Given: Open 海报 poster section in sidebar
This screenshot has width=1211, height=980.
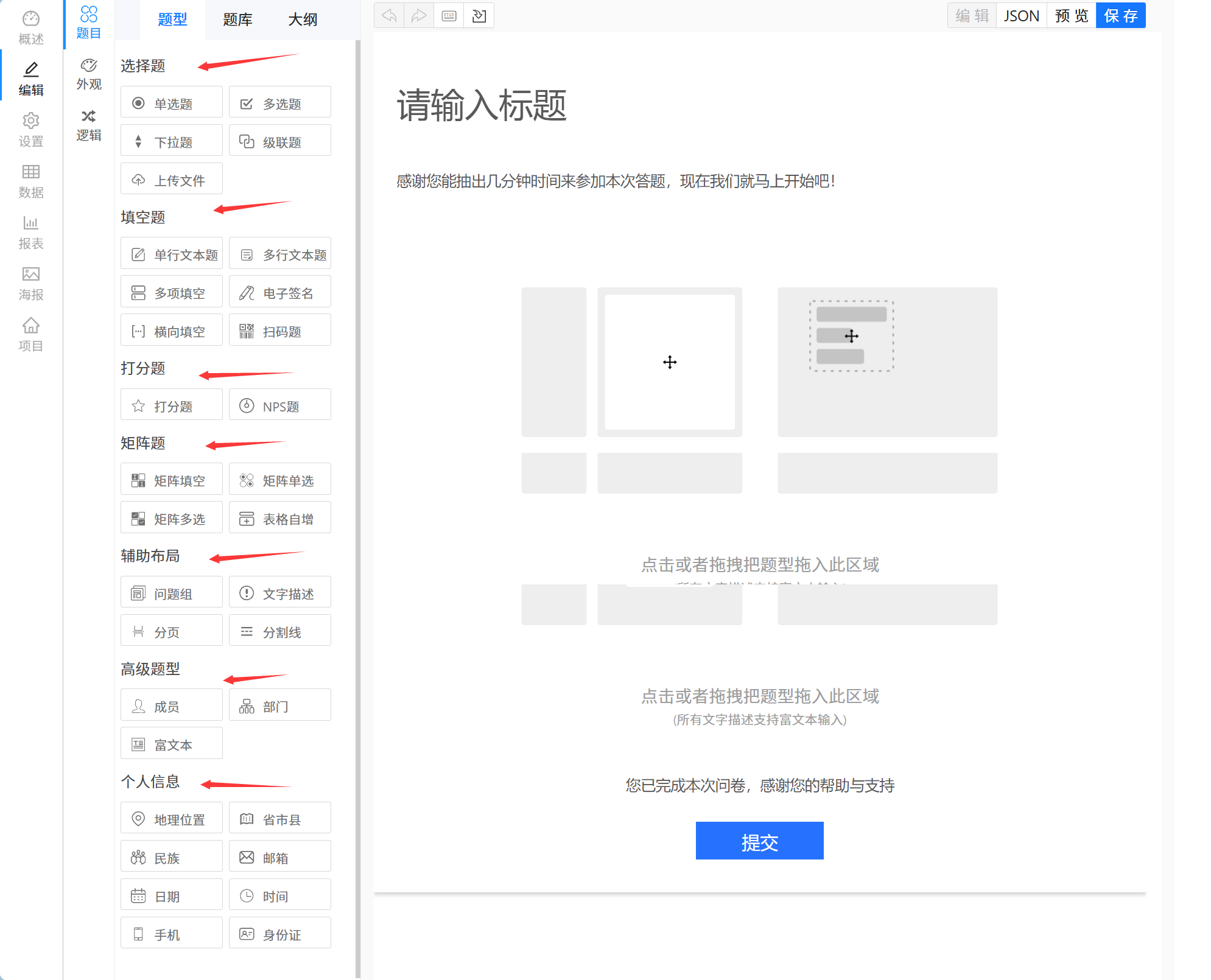Looking at the screenshot, I should point(31,283).
